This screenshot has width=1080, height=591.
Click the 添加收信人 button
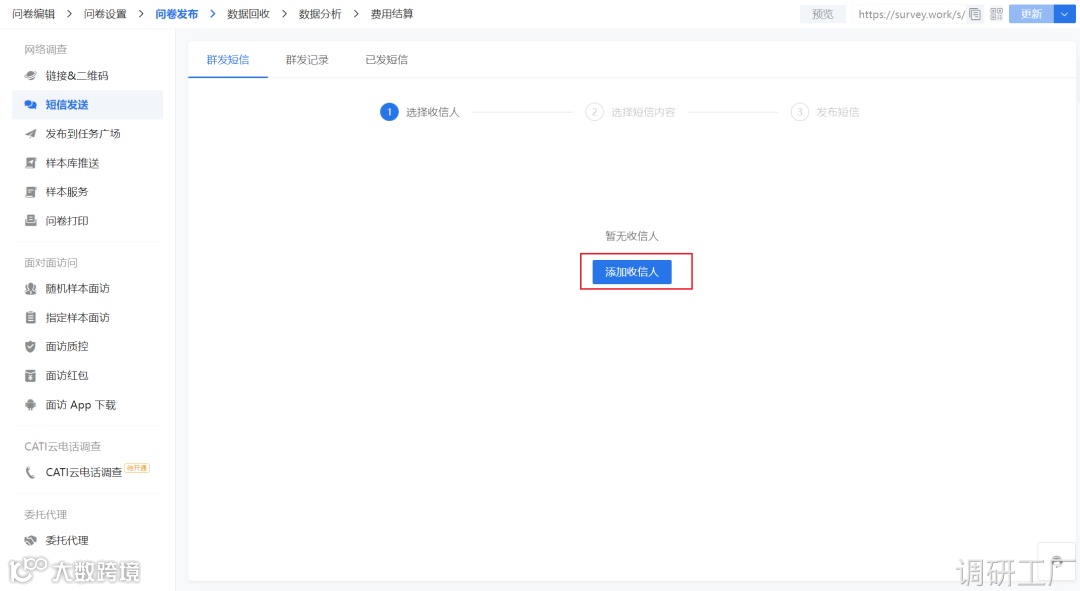coord(632,272)
